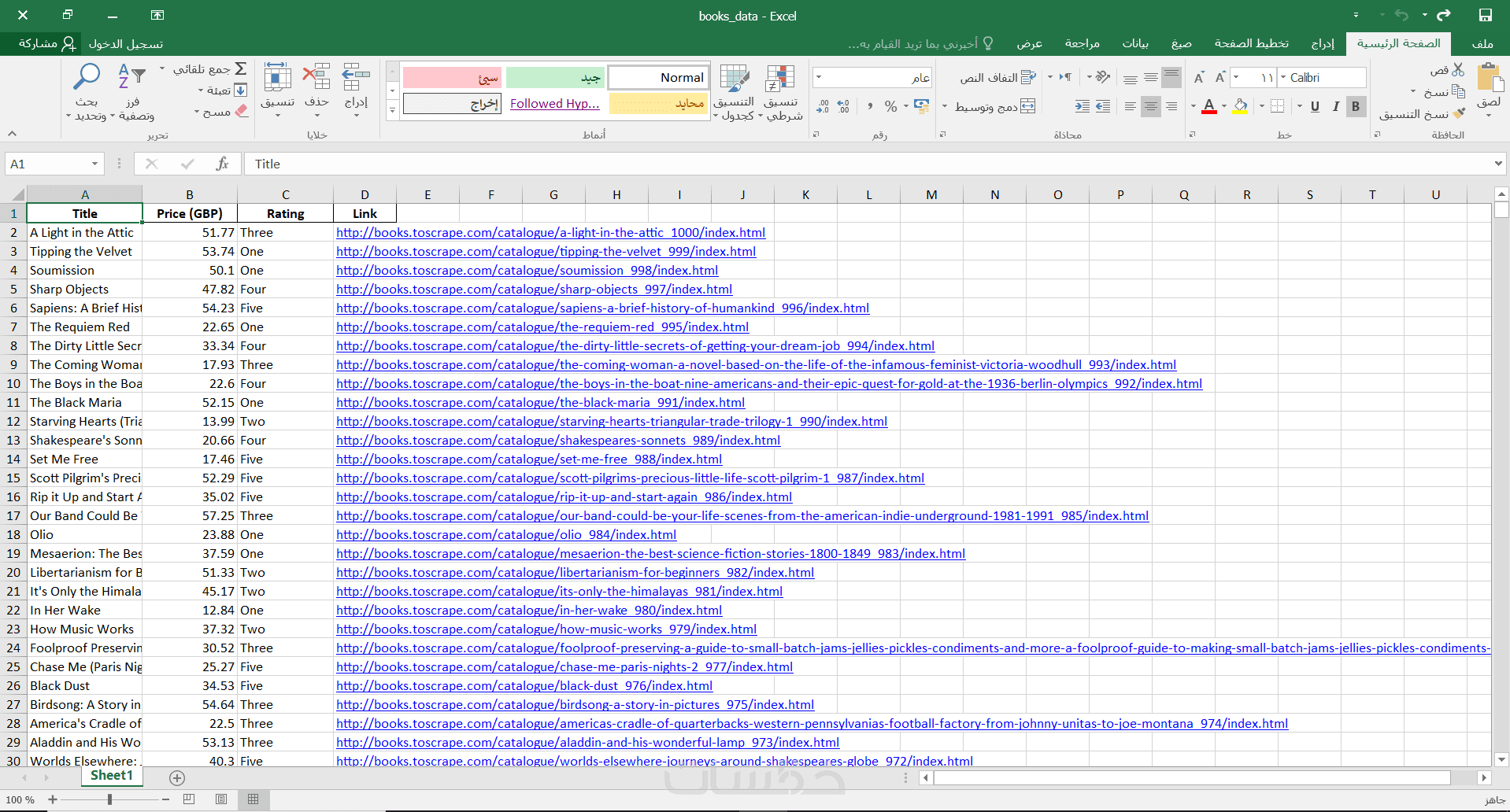Switch to the Formulas (صيغ) tab
This screenshot has height=812, width=1510.
coord(1181,43)
